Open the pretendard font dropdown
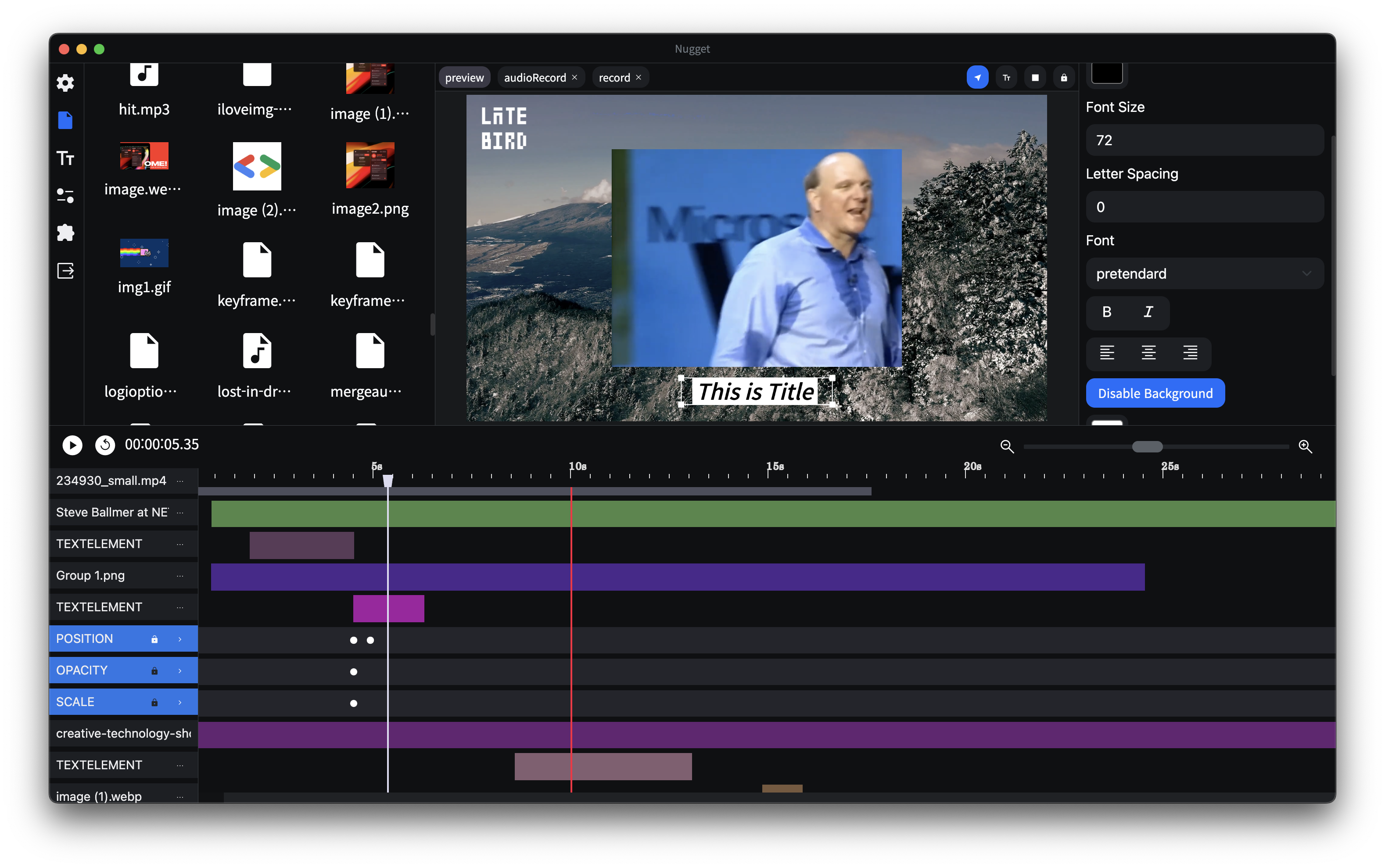1385x868 pixels. 1204,274
